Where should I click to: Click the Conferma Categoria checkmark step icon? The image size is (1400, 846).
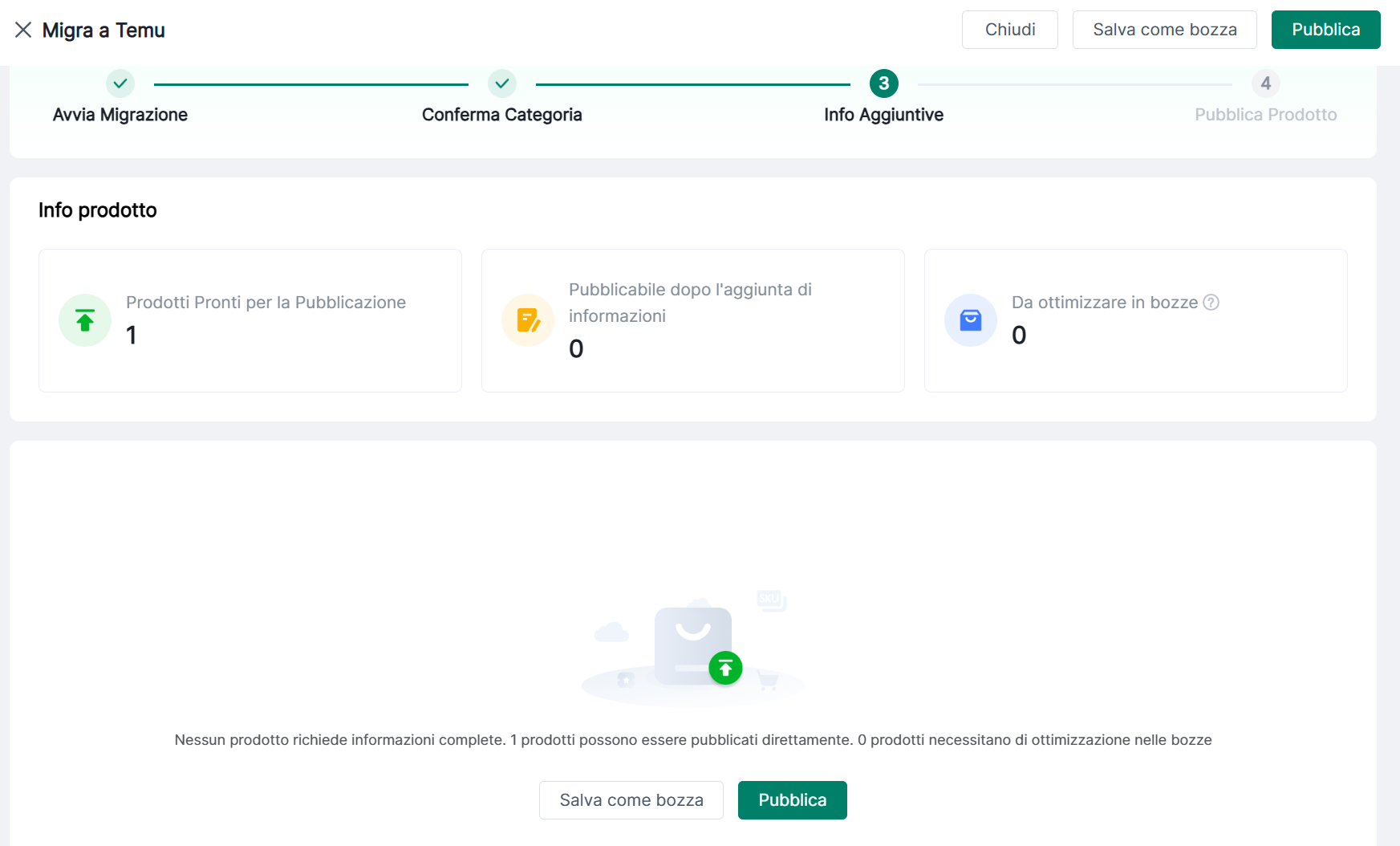[502, 83]
